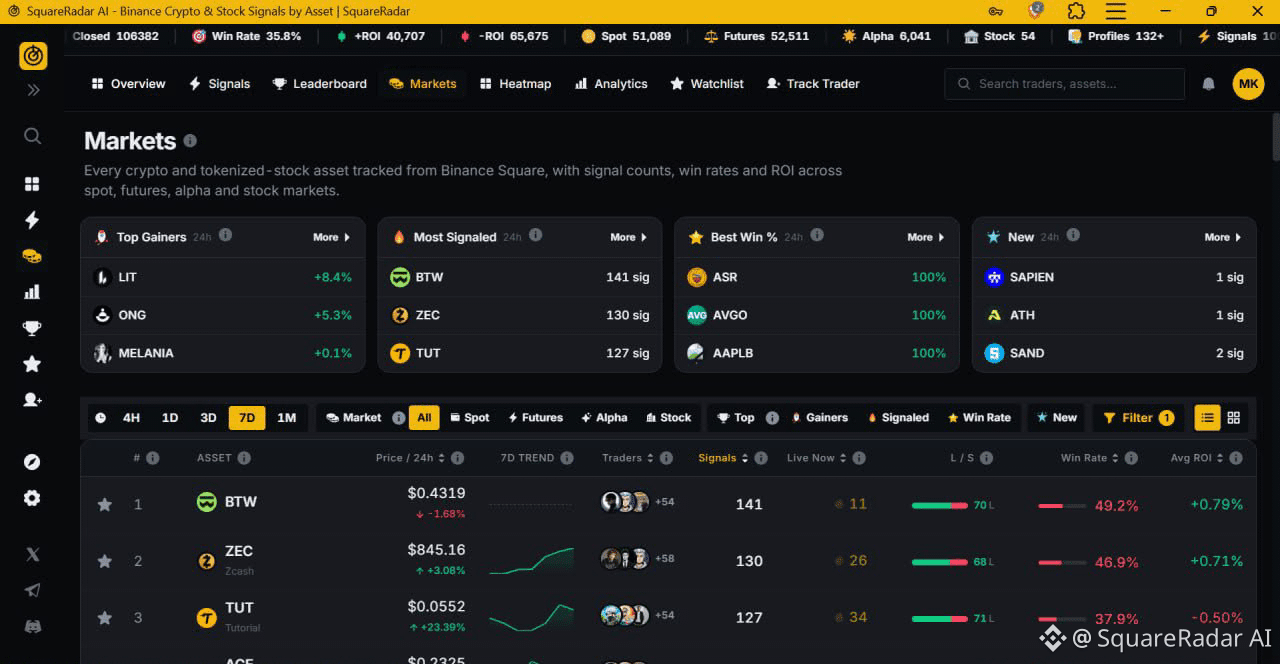Open the MK profile avatar
The width and height of the screenshot is (1280, 664).
point(1248,84)
